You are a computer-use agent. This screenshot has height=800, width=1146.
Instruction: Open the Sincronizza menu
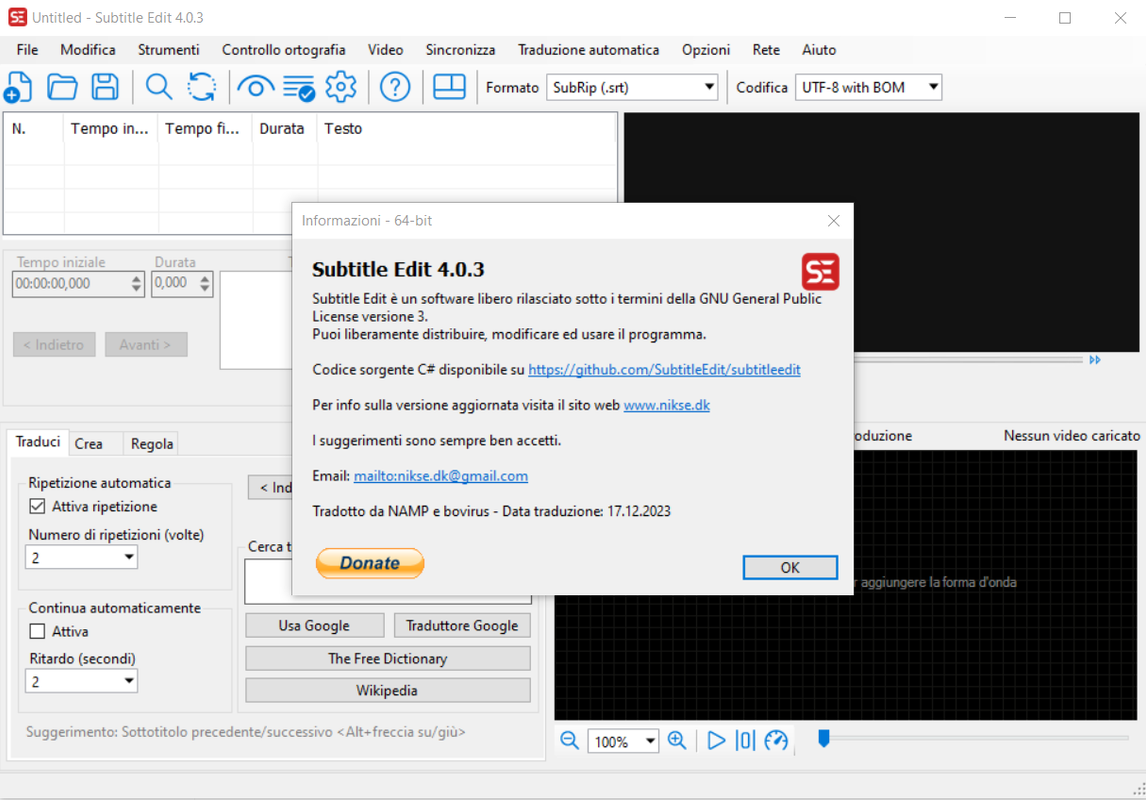pyautogui.click(x=460, y=50)
